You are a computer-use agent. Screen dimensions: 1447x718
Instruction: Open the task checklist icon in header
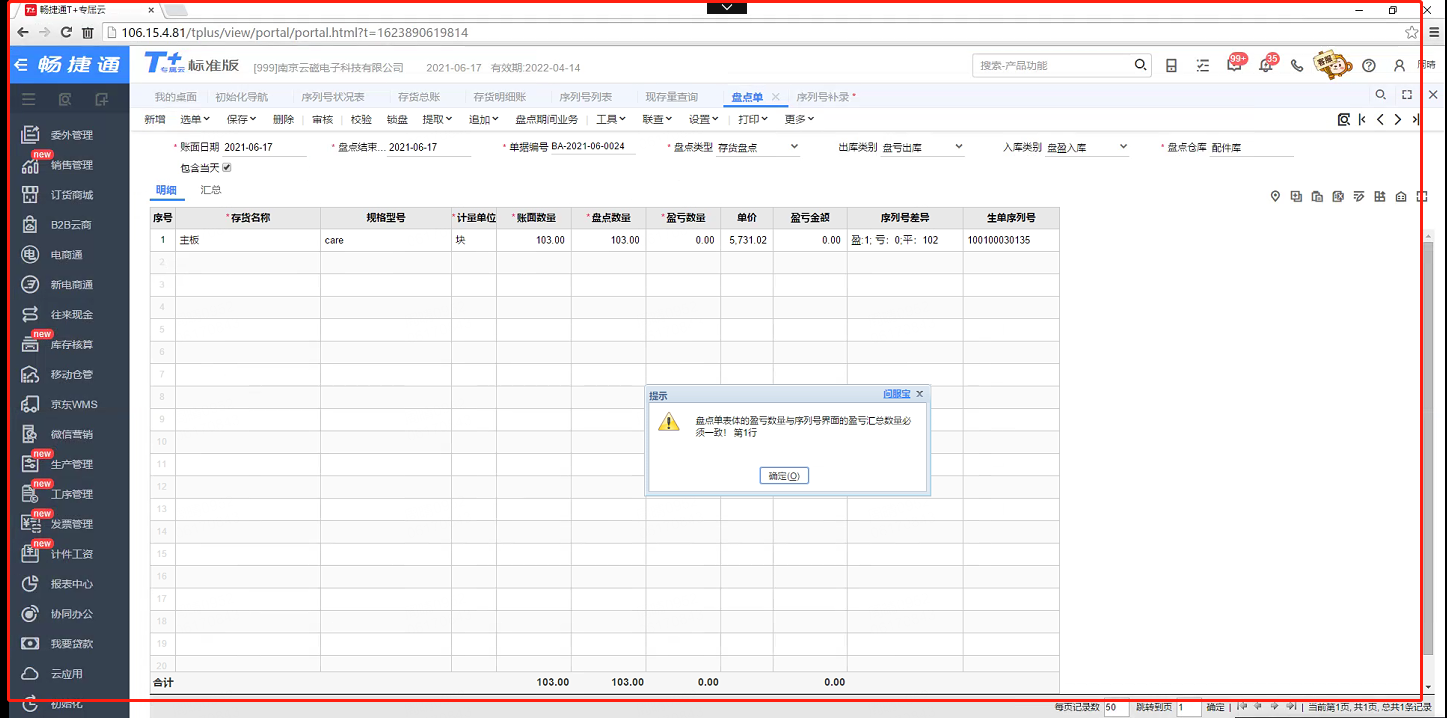(1203, 65)
